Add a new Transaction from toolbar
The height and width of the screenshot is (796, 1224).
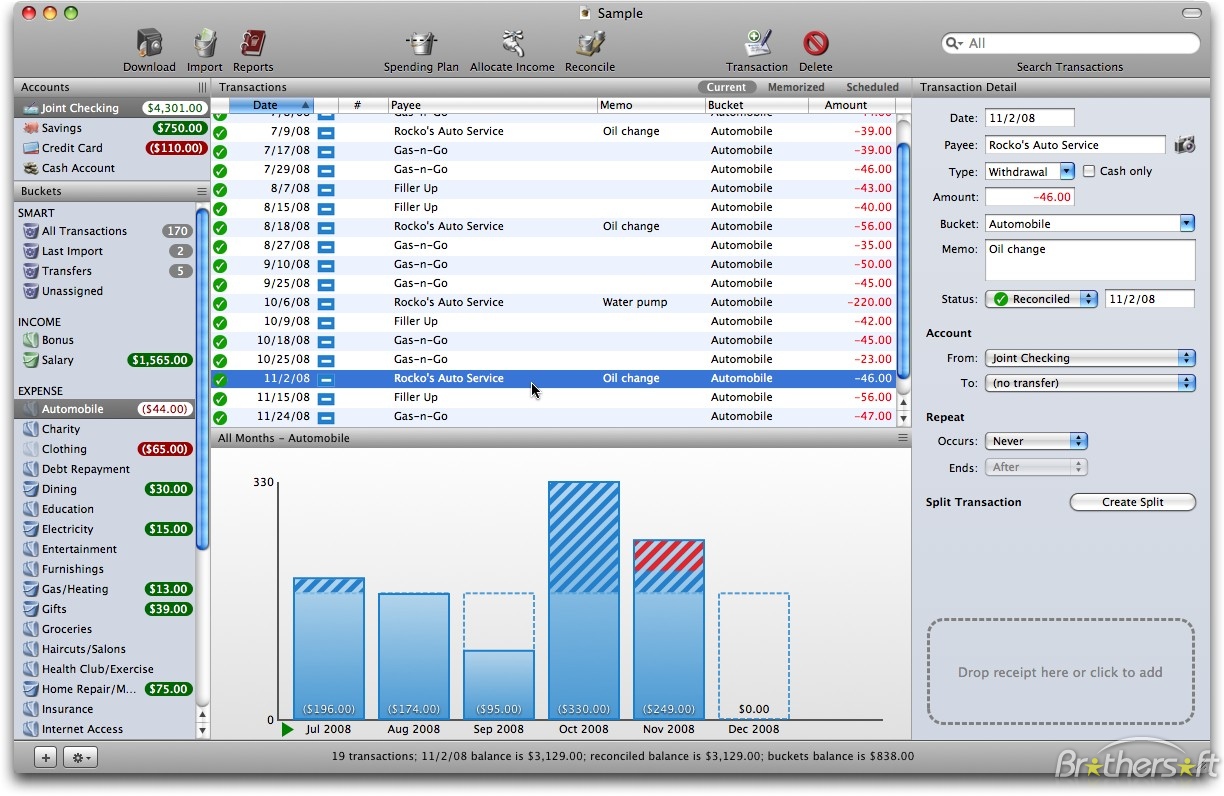tap(757, 45)
